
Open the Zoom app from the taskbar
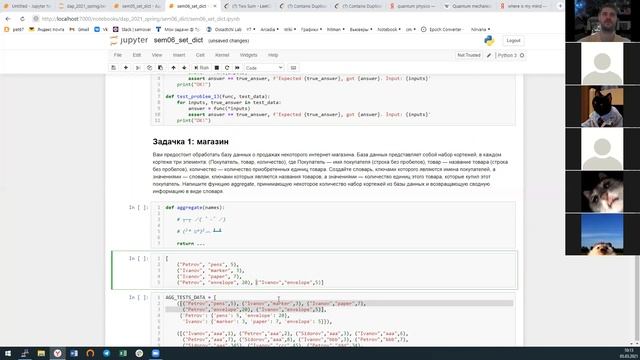[x=156, y=353]
